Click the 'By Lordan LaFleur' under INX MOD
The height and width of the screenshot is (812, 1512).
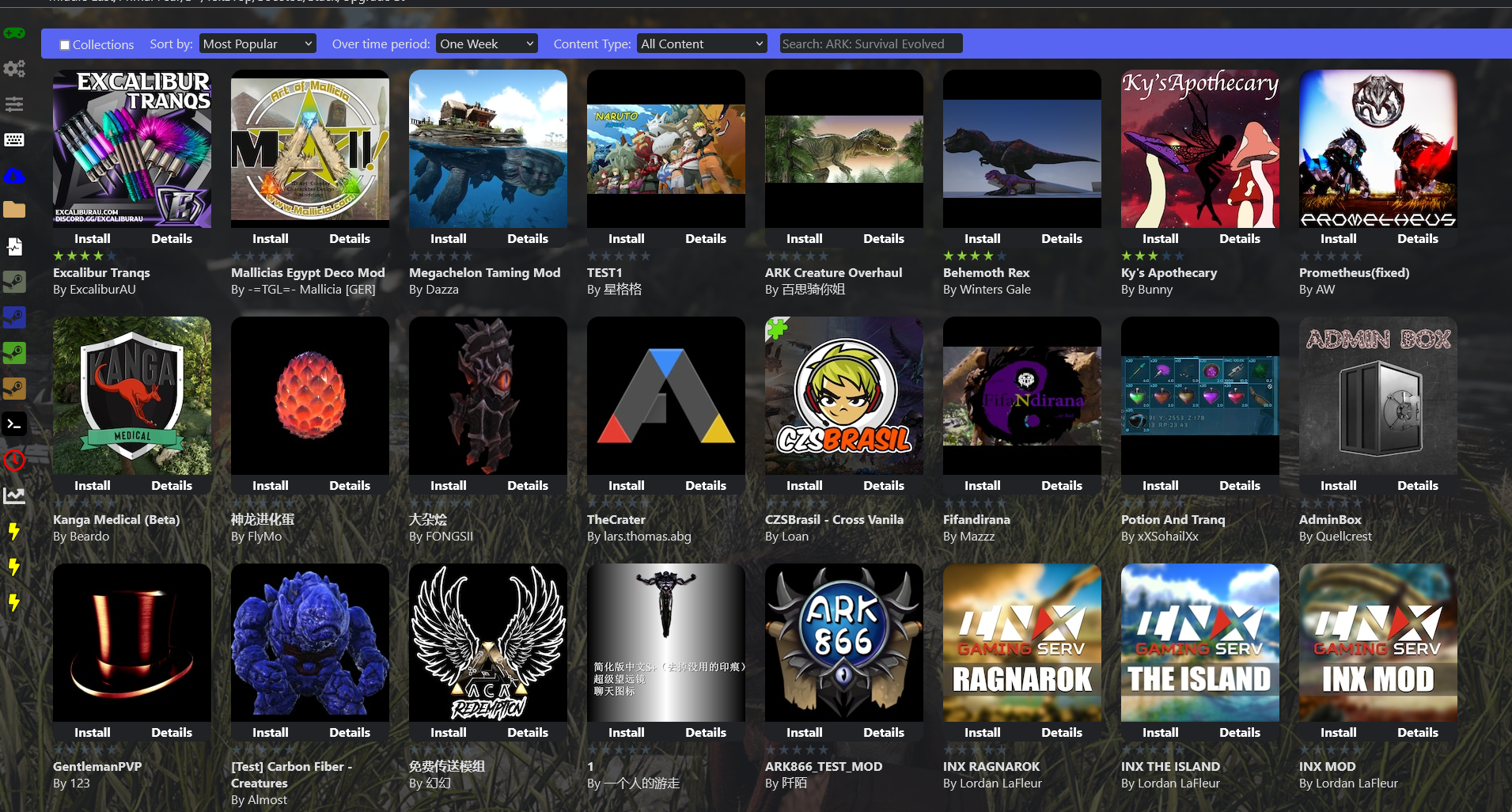(1348, 784)
